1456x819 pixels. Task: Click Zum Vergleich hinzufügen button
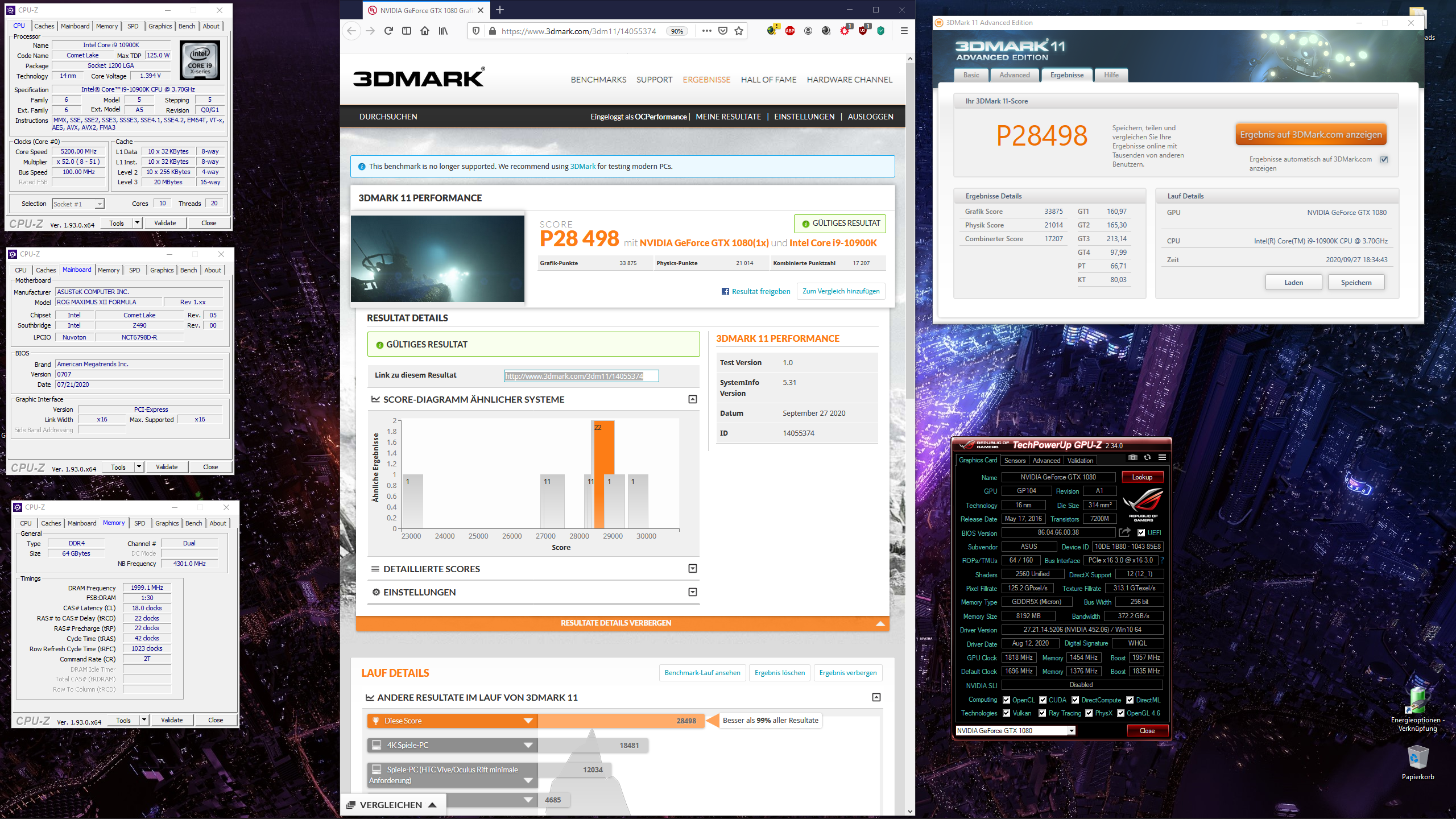click(x=841, y=291)
